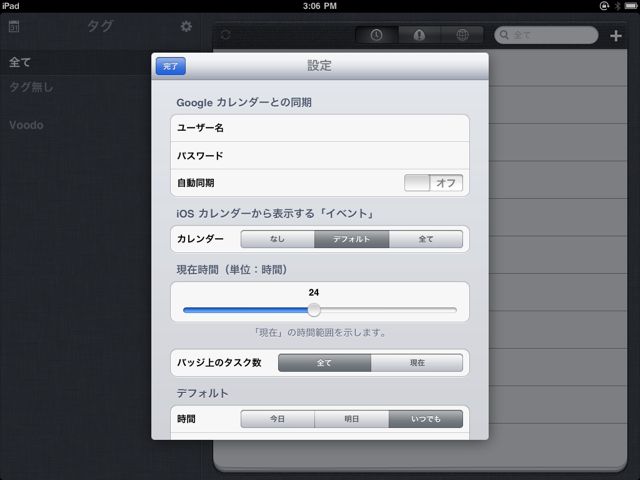Click the battery status icon
640x480 pixels.
631,6
